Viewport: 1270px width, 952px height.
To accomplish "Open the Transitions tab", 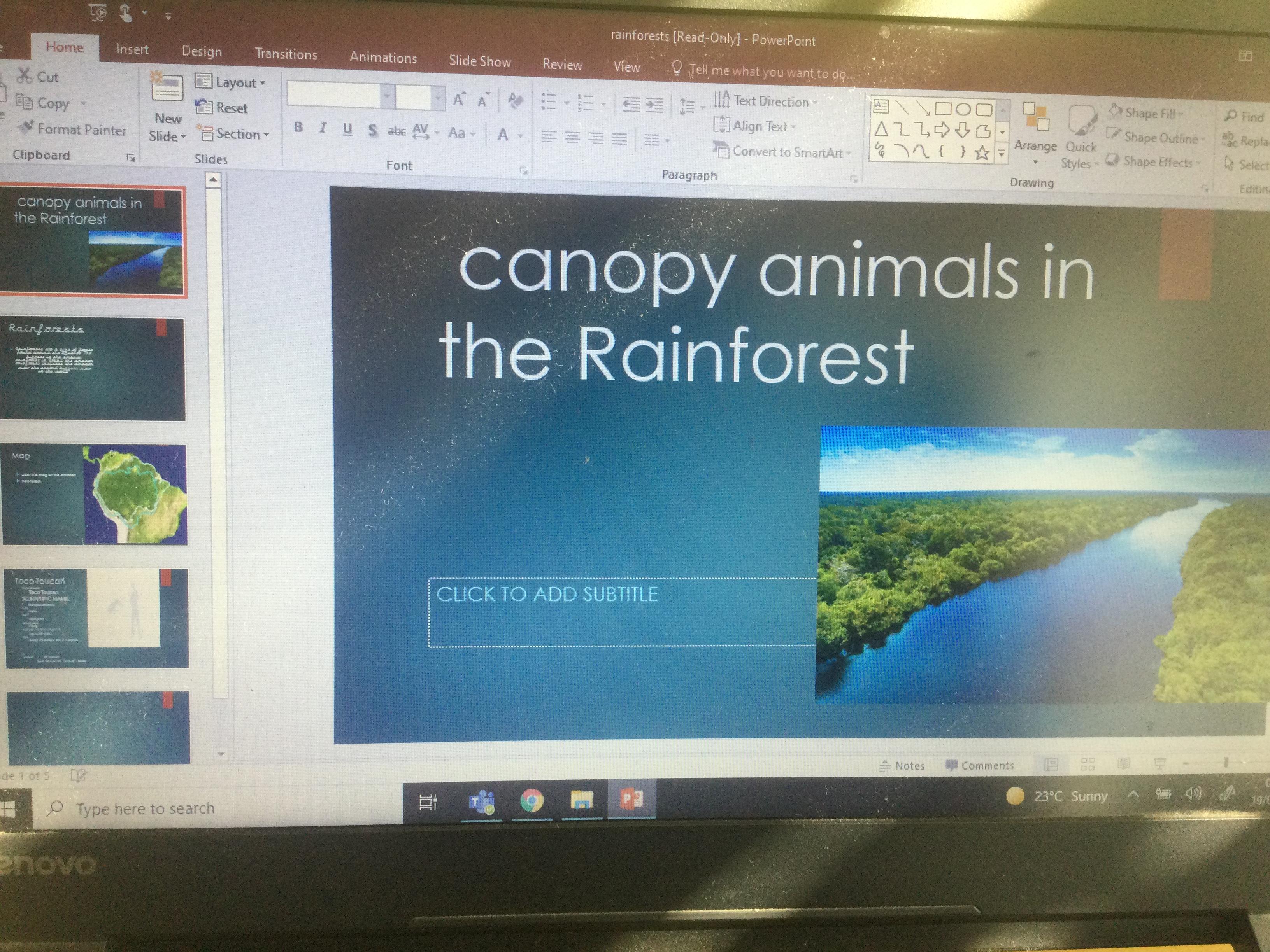I will click(286, 54).
